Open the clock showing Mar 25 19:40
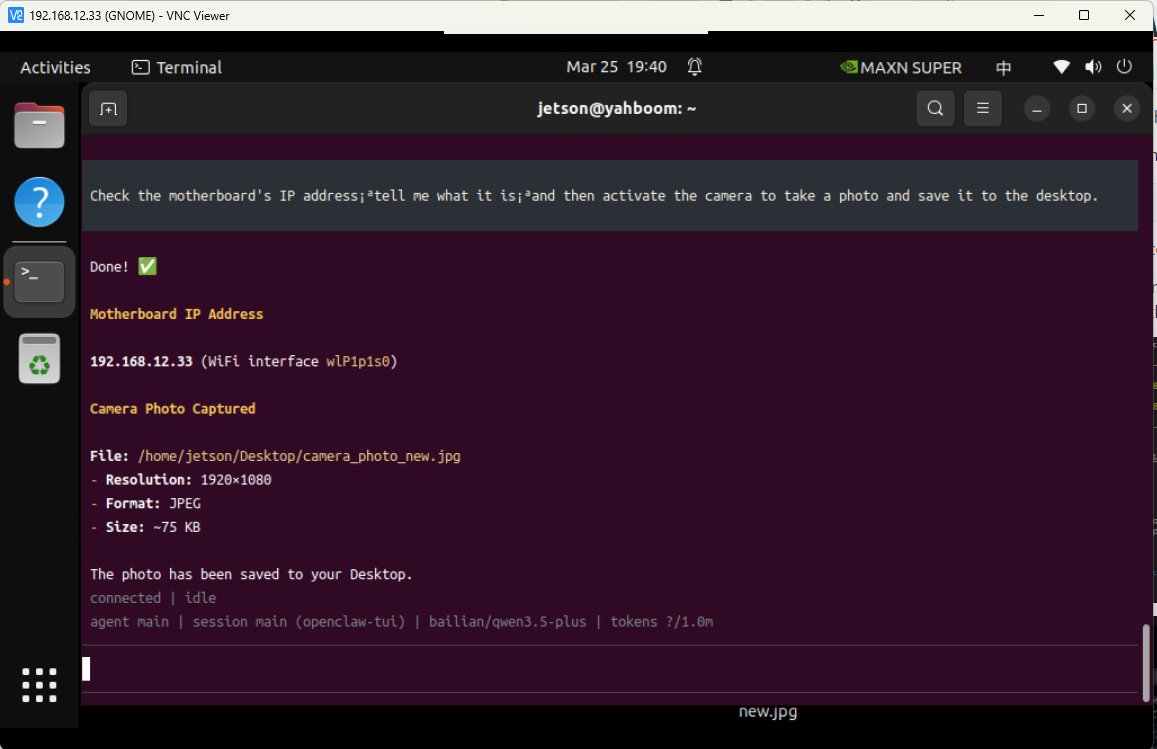Screen dimensions: 1157x749 pyautogui.click(x=616, y=67)
